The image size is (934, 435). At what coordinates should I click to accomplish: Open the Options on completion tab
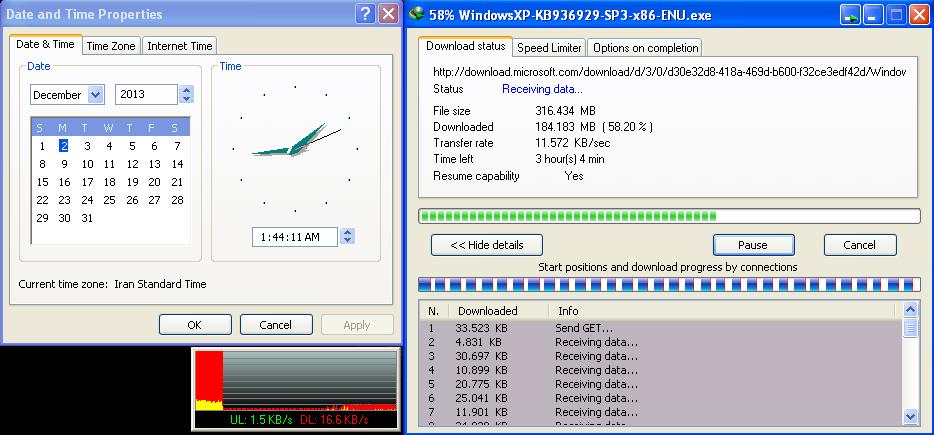coord(645,48)
